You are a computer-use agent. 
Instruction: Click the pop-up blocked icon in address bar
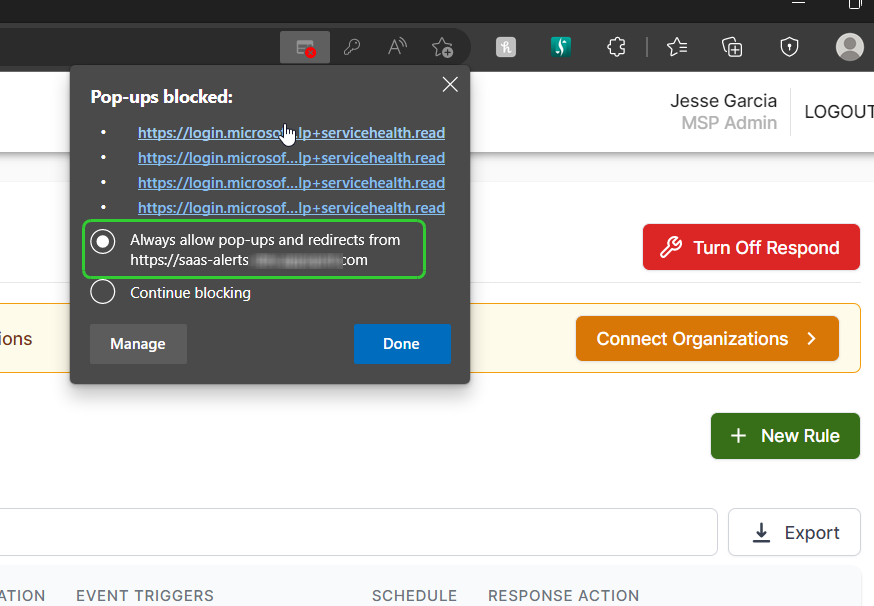305,47
